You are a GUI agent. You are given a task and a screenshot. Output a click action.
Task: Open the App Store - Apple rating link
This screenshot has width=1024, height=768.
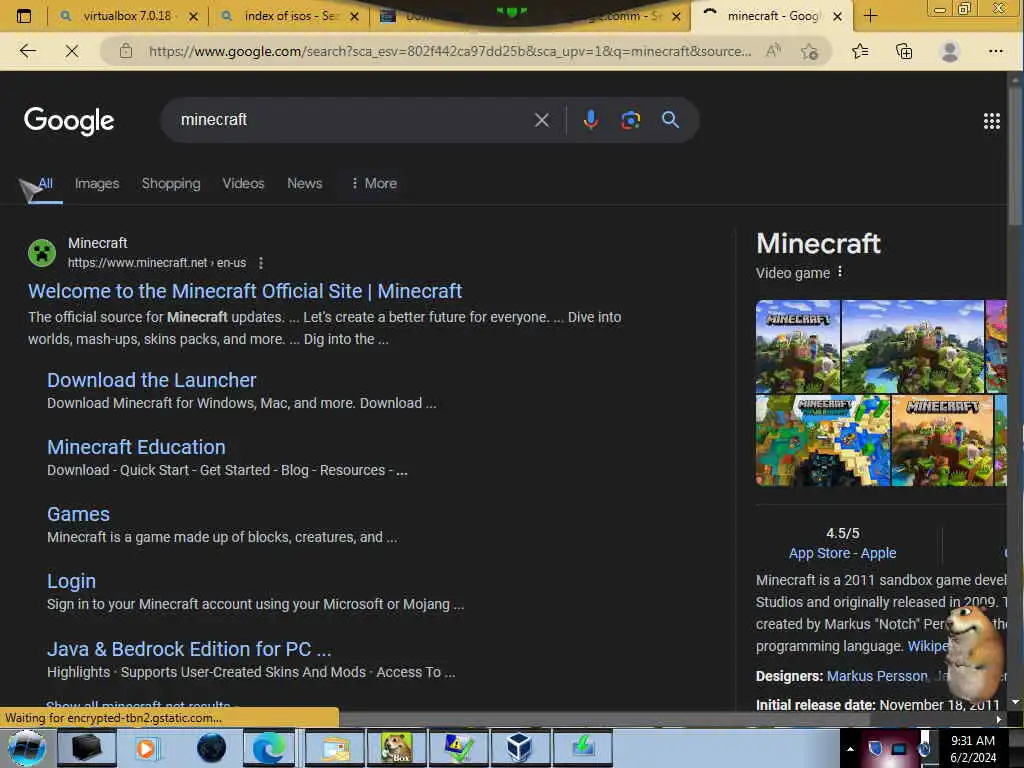tap(842, 553)
